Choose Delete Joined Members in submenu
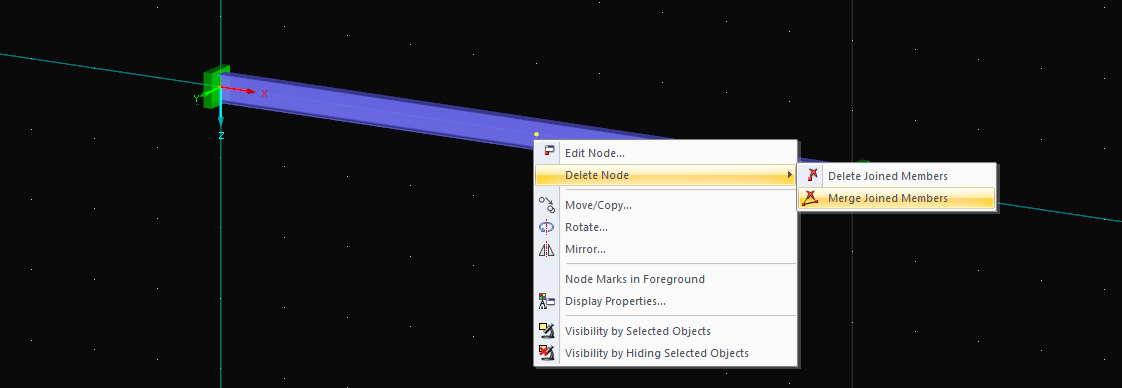Image resolution: width=1122 pixels, height=388 pixels. coord(897,176)
